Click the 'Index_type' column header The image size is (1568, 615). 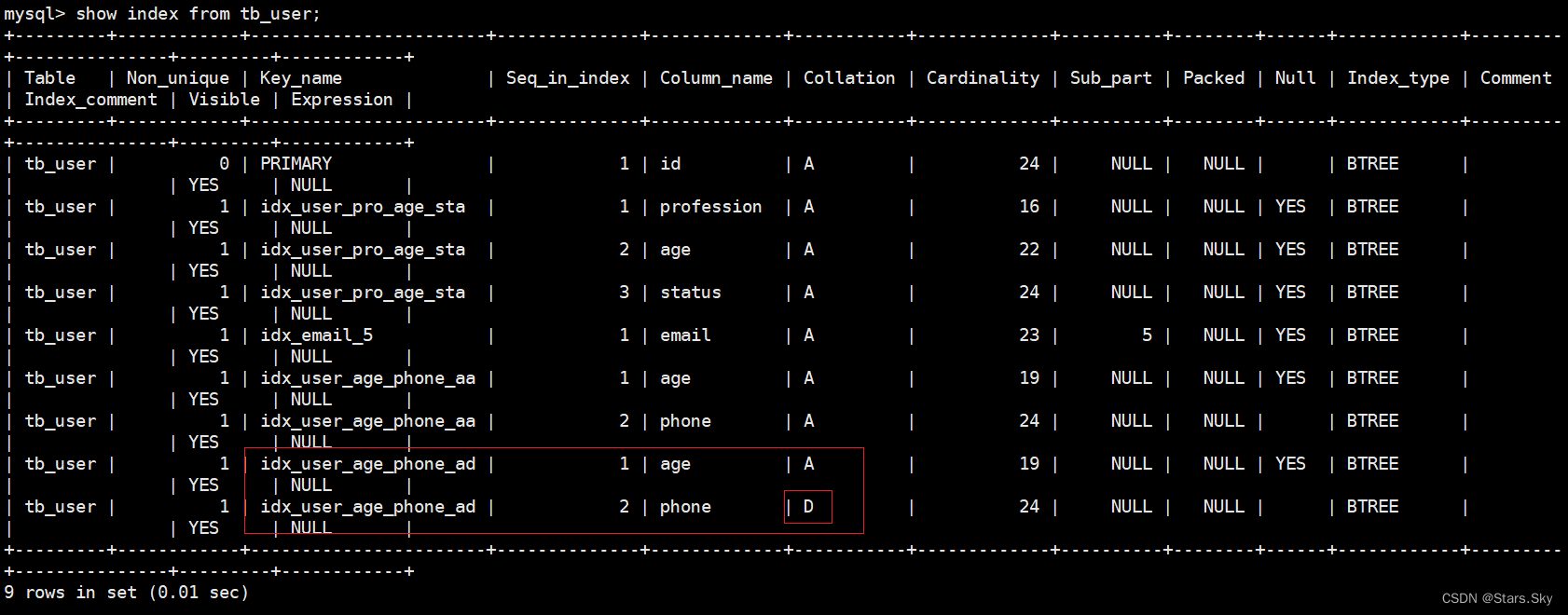point(1398,78)
